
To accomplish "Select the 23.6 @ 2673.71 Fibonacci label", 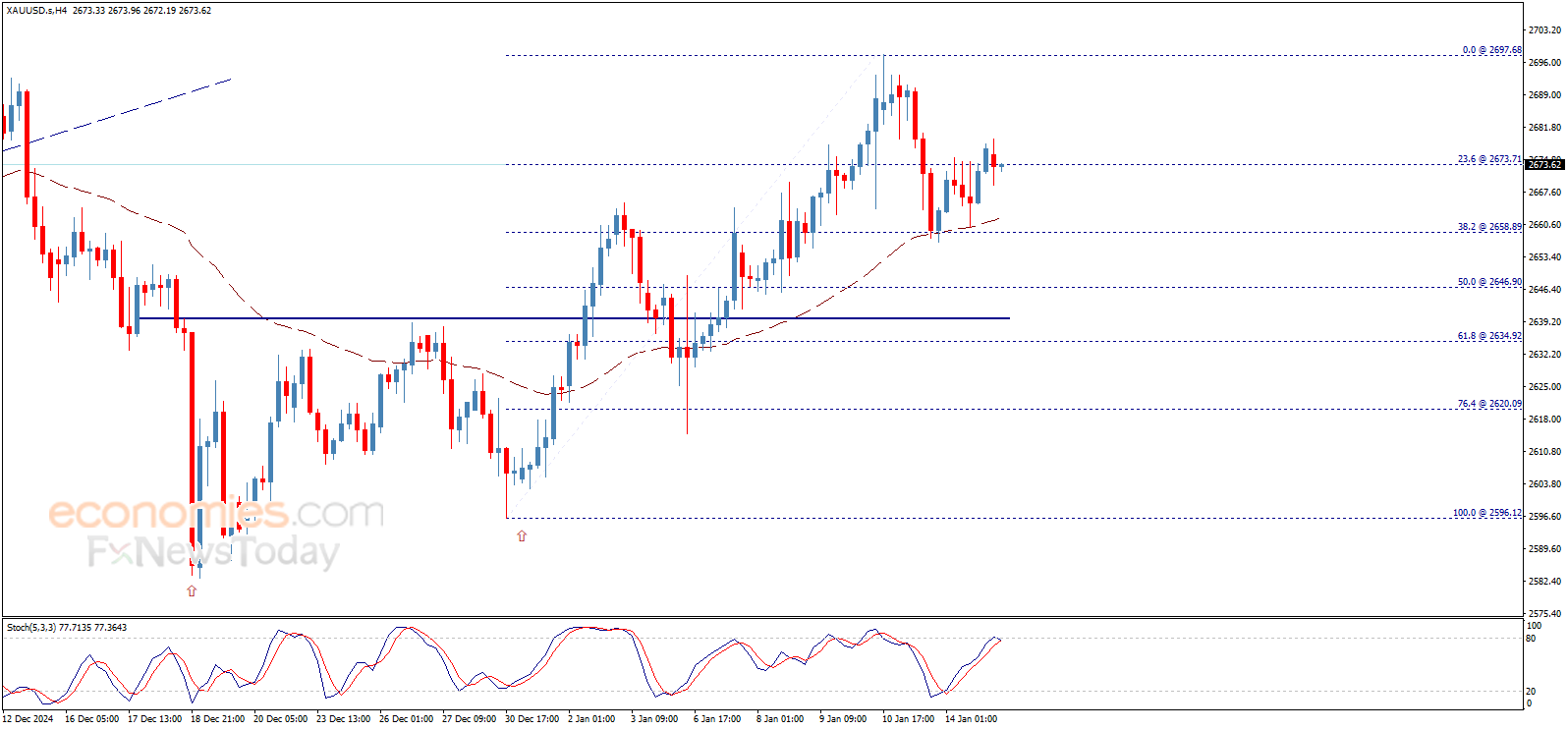I will point(1488,159).
